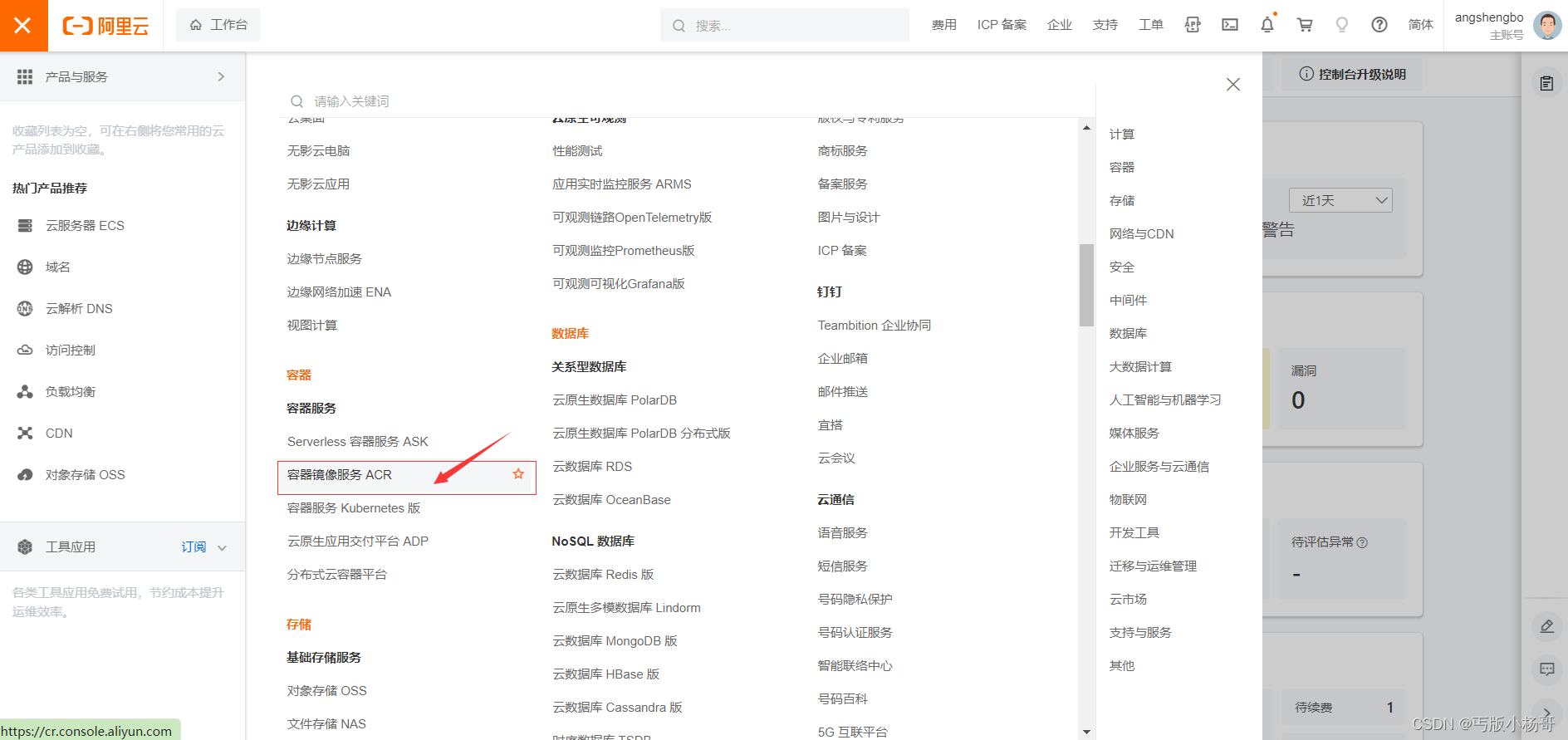The image size is (1568, 740).
Task: Click the edit pencil icon on right rail
Action: [1546, 627]
